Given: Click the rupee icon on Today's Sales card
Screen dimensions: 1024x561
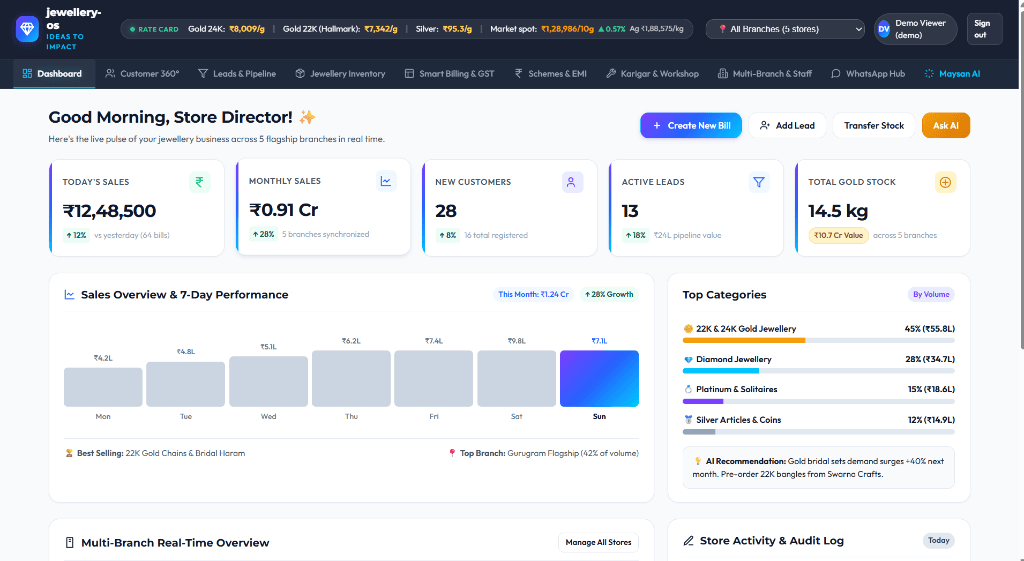Looking at the screenshot, I should point(200,182).
